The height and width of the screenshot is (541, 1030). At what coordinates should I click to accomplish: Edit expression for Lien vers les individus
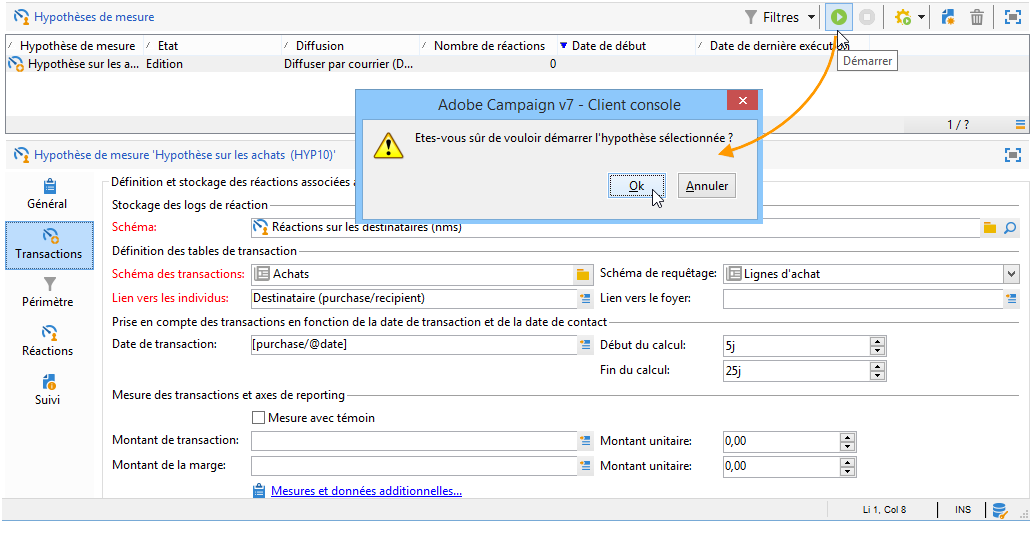(x=585, y=299)
